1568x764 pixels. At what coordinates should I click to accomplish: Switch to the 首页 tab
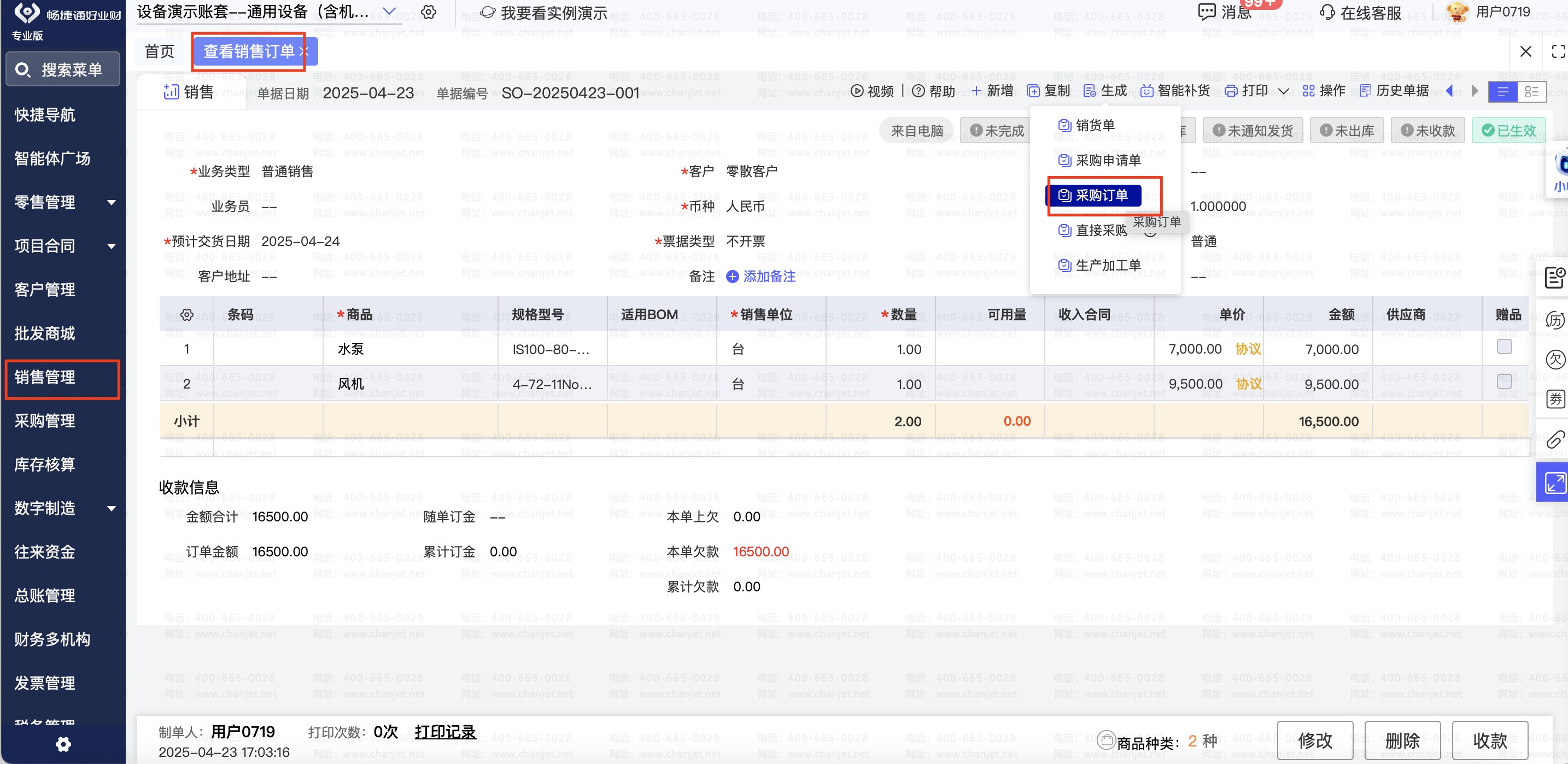click(x=160, y=52)
